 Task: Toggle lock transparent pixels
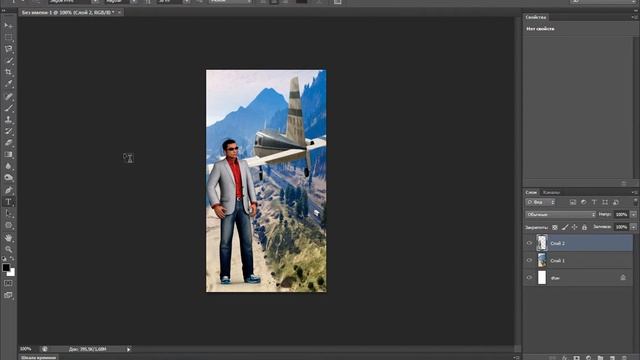point(555,227)
